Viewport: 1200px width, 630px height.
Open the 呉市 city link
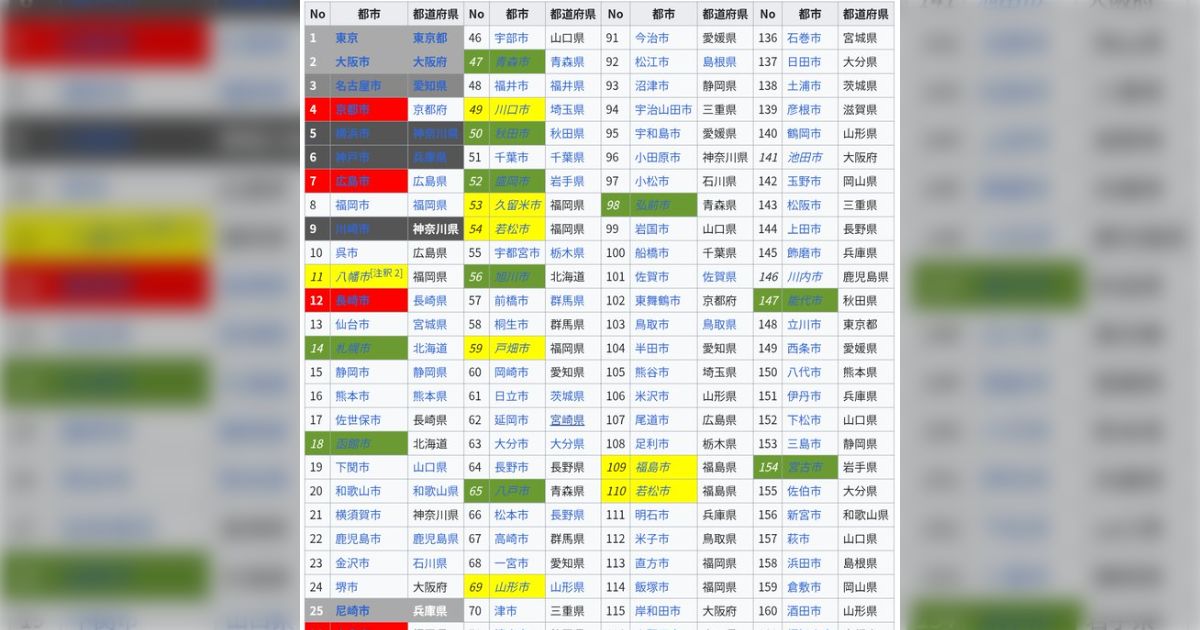(347, 253)
